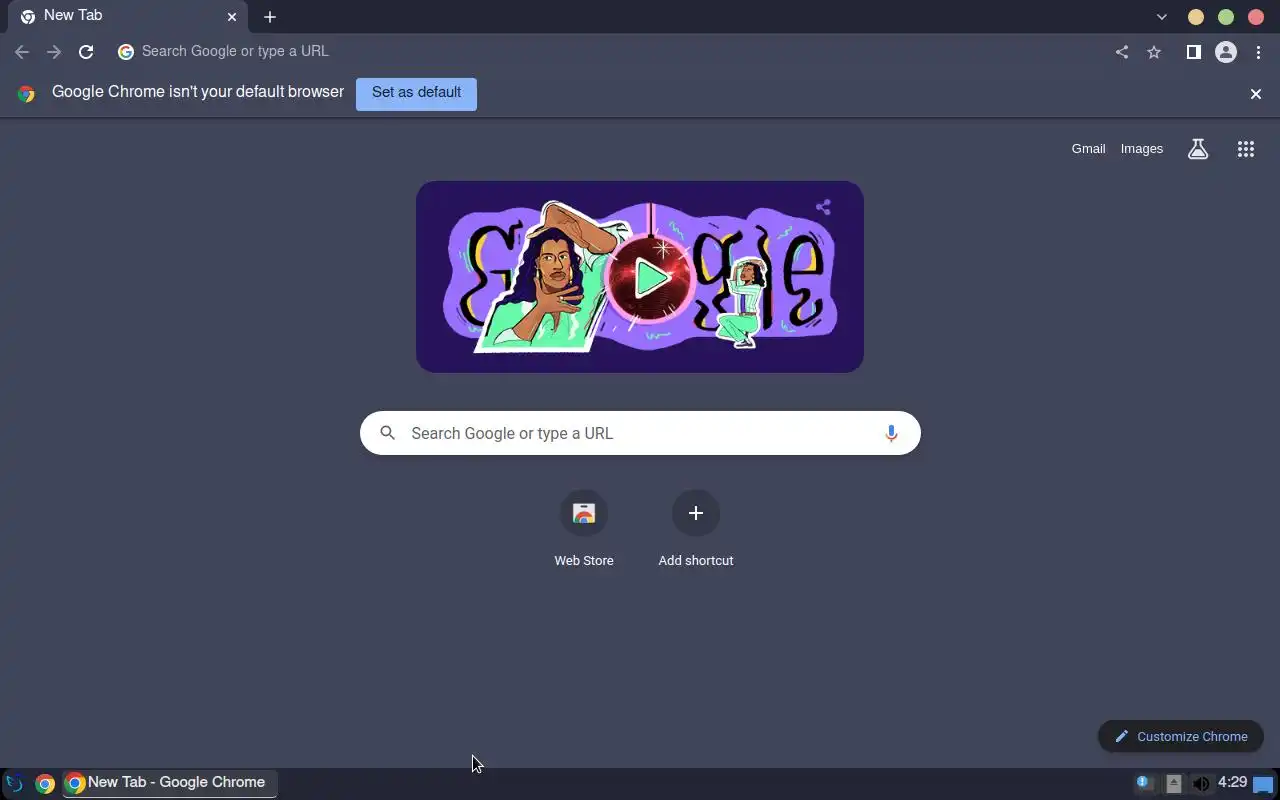Go back with the back arrow
This screenshot has height=800, width=1280.
(22, 52)
